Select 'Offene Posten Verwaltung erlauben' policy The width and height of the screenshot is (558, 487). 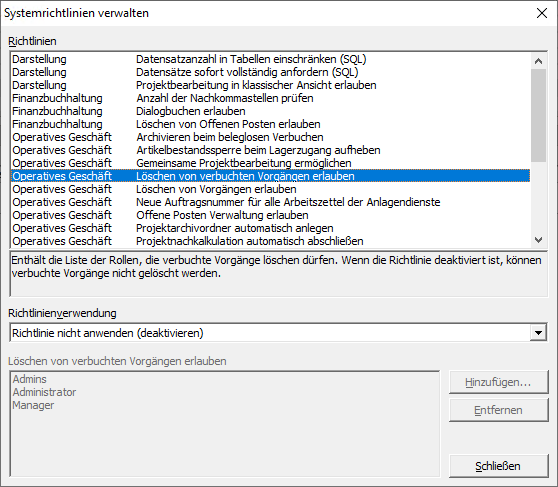coord(270,215)
